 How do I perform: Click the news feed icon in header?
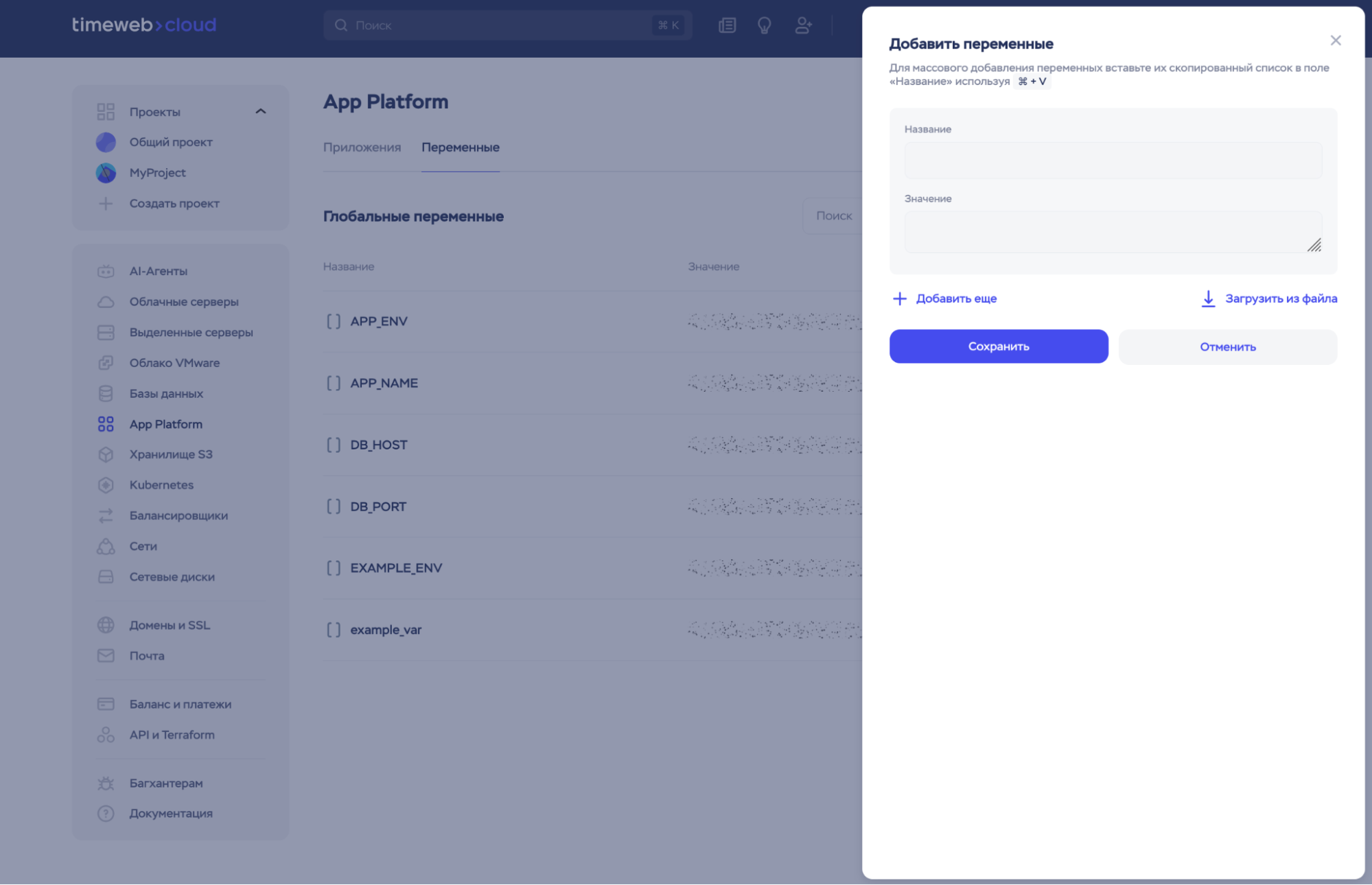coord(727,25)
